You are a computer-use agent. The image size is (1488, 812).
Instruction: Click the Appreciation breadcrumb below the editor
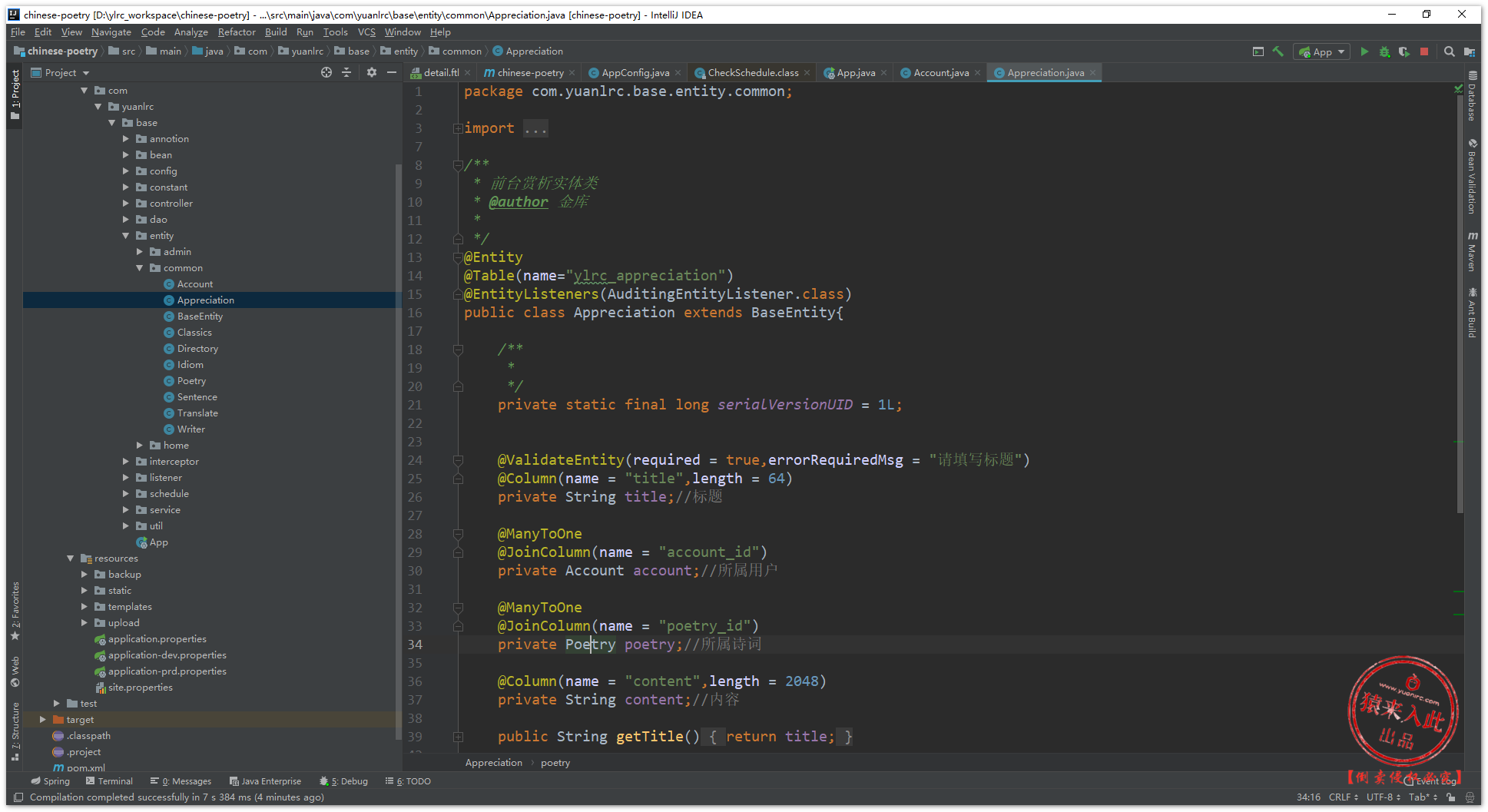tap(494, 763)
